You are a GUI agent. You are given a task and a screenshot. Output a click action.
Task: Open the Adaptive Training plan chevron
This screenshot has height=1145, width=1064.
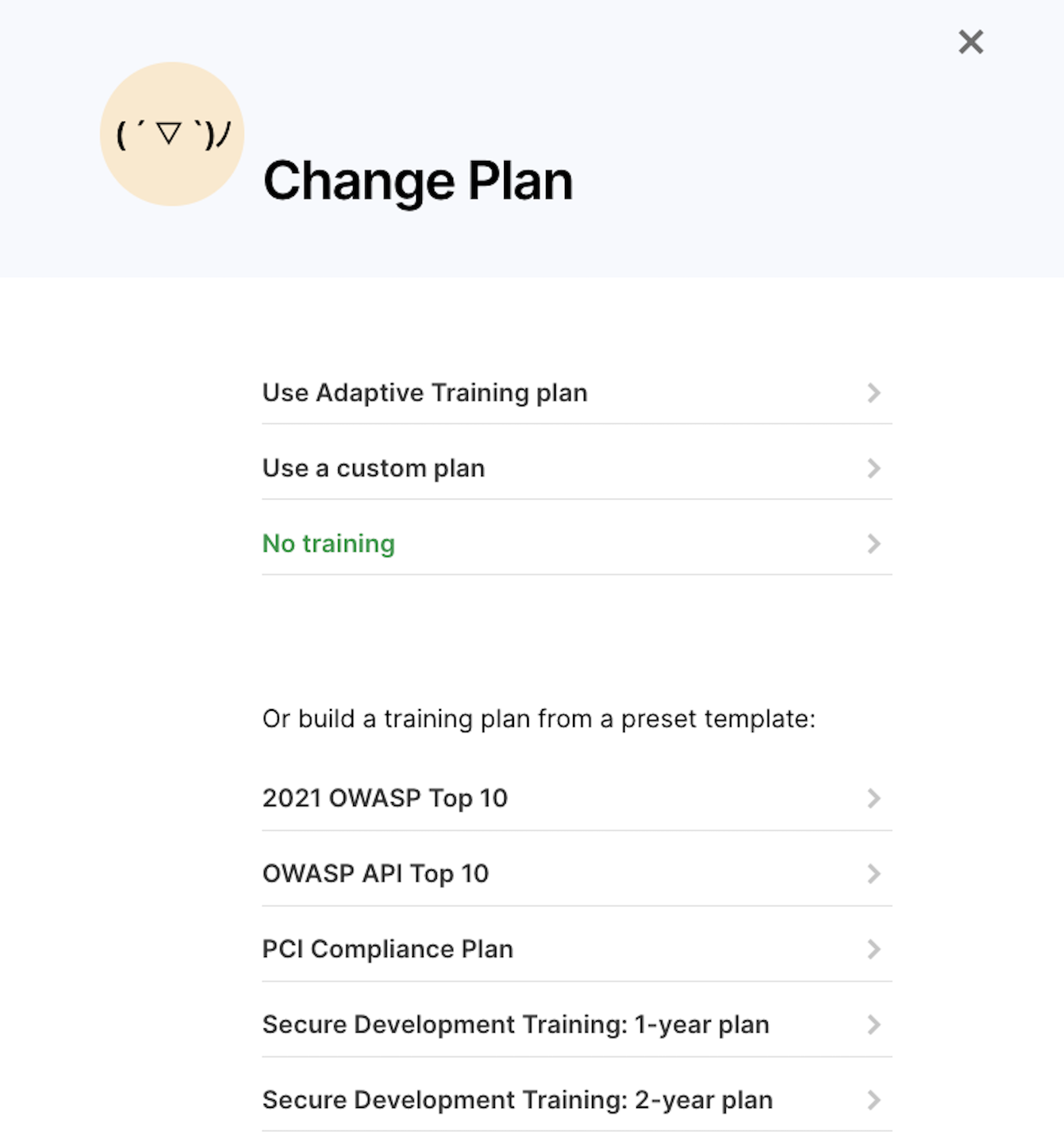874,393
